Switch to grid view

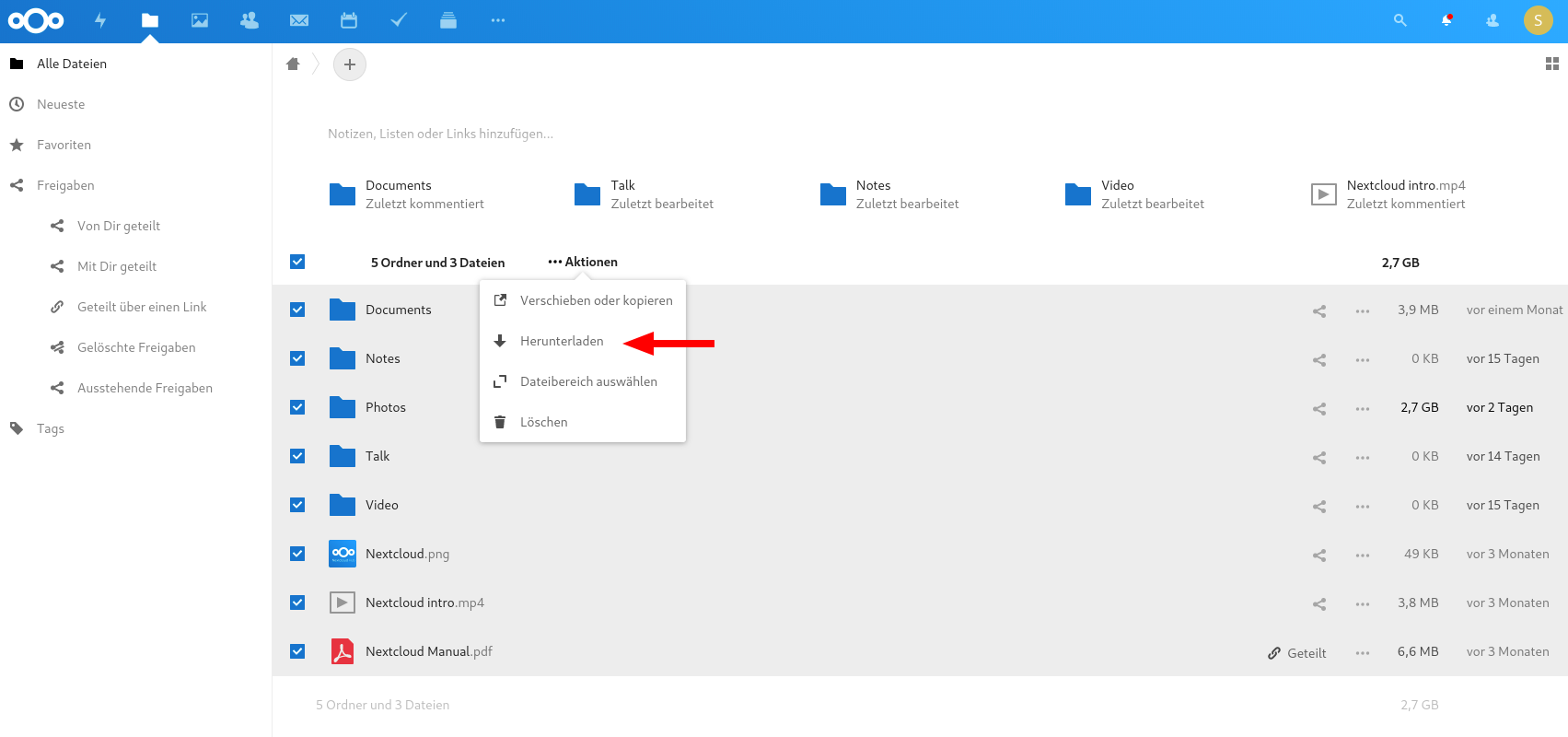(x=1552, y=64)
